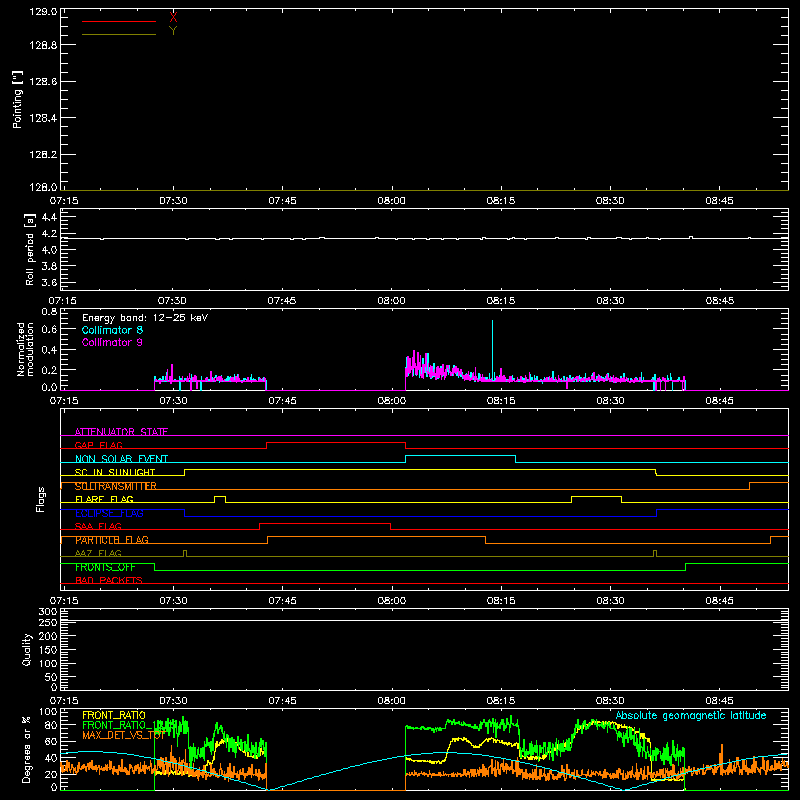Select the SC_IN_SUNLIGHT flag label

click(x=115, y=472)
